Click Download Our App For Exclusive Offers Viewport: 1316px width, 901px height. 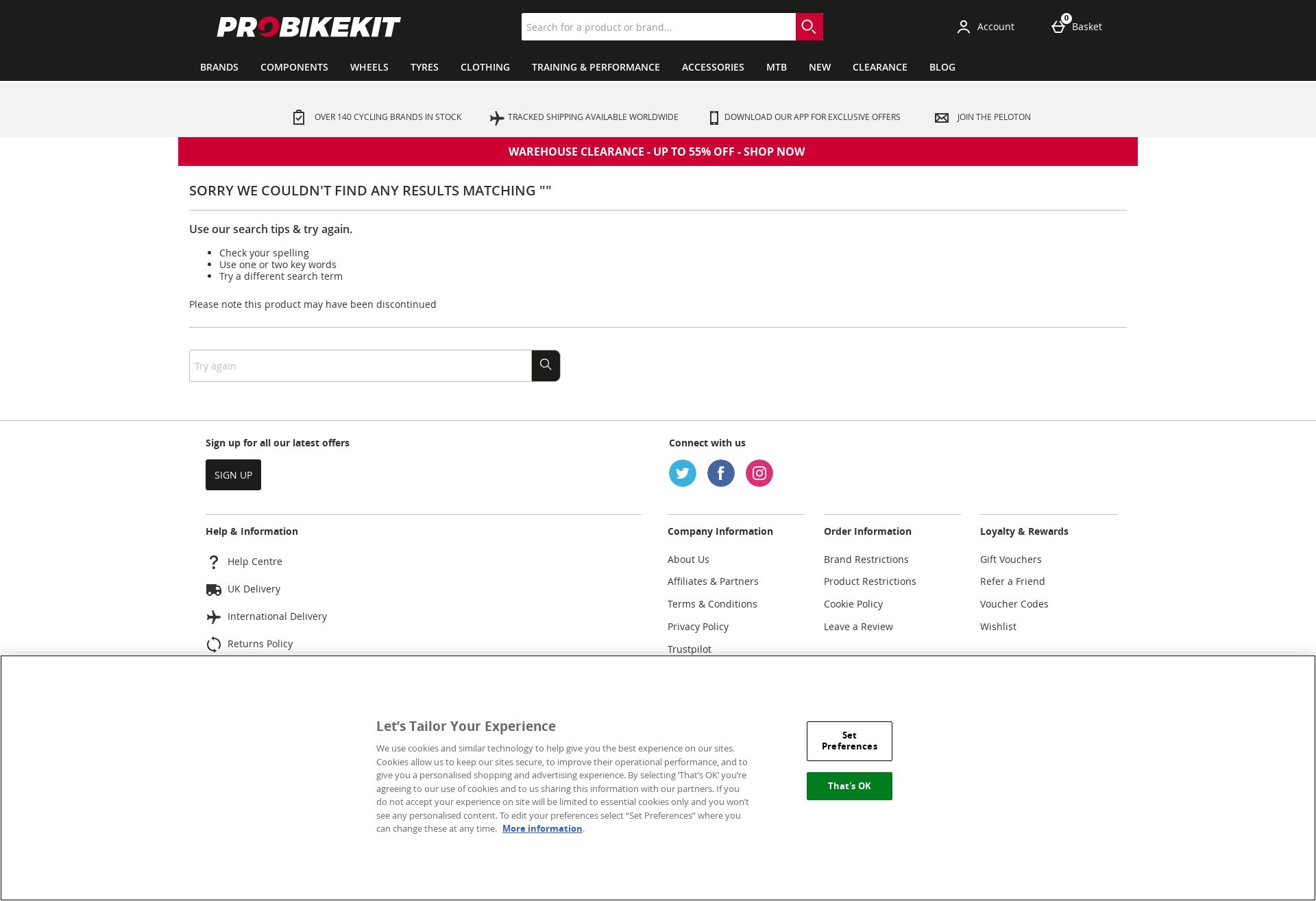pos(812,117)
